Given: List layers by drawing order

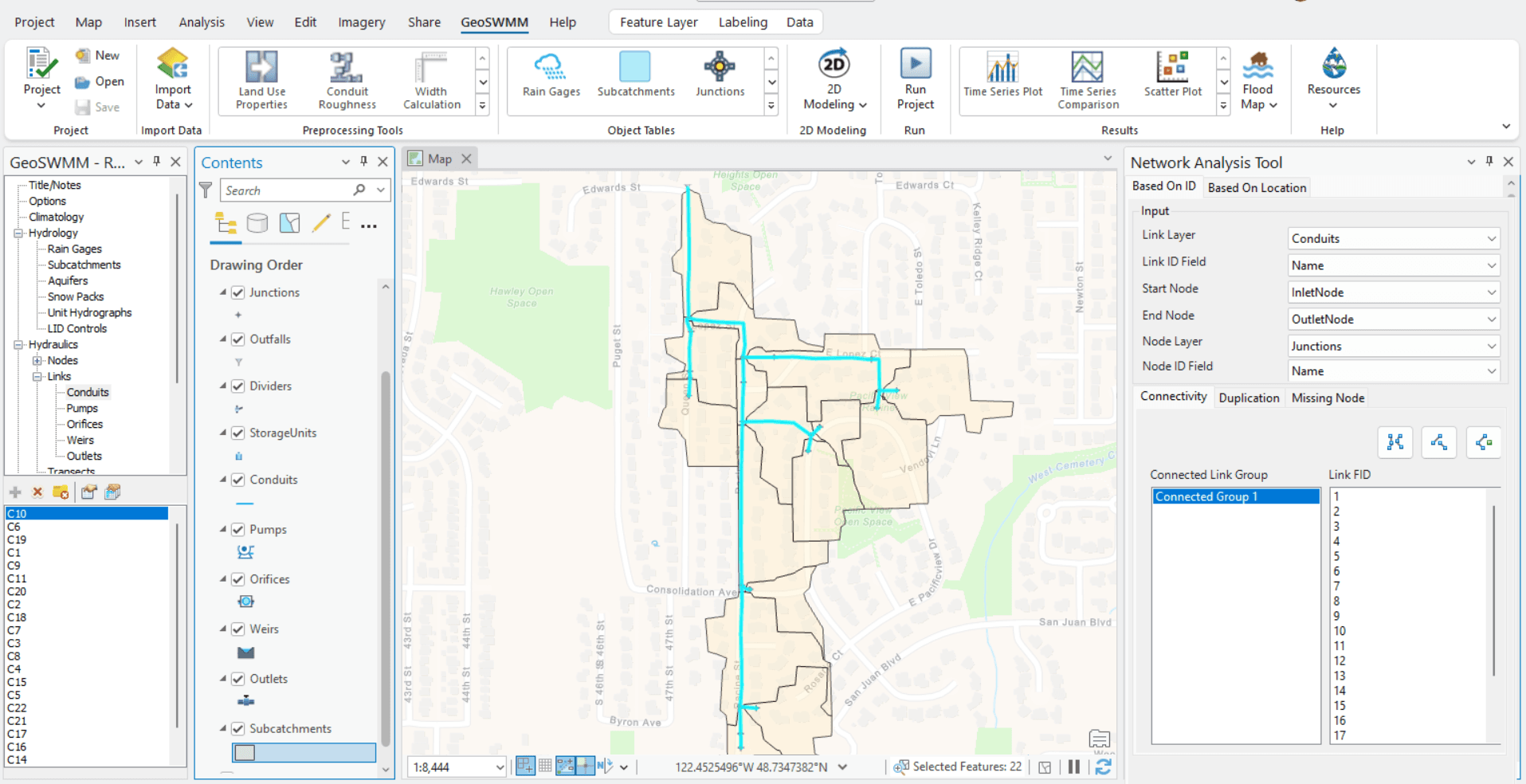Looking at the screenshot, I should click(226, 223).
